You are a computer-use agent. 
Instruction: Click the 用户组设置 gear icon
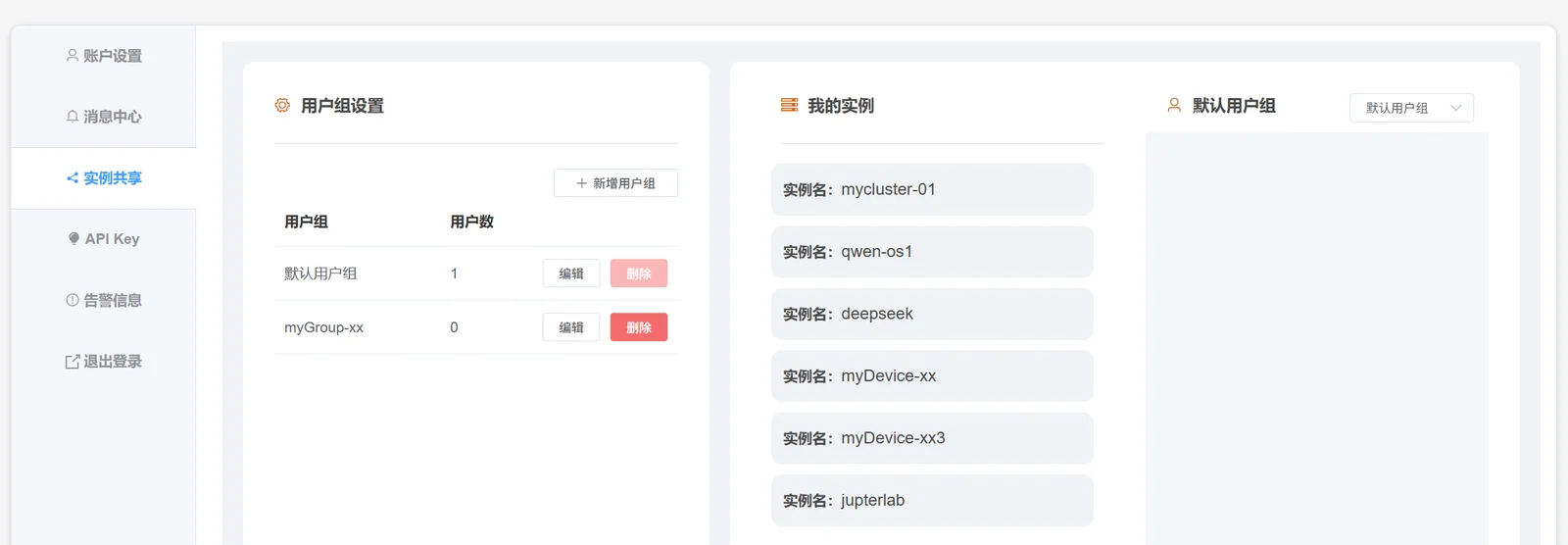click(x=282, y=105)
